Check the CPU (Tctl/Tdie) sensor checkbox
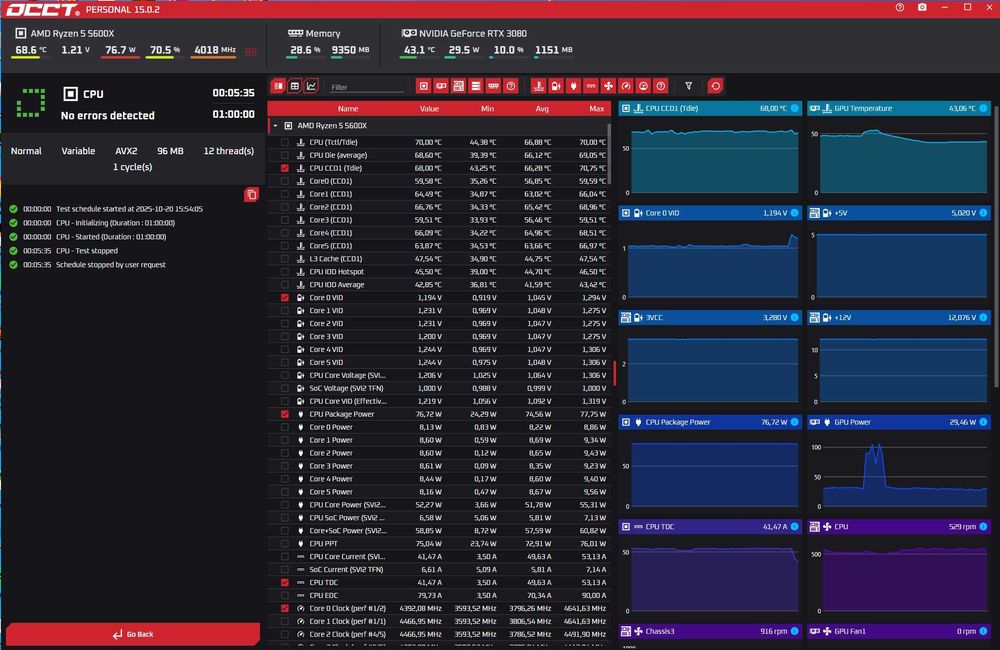 click(284, 142)
